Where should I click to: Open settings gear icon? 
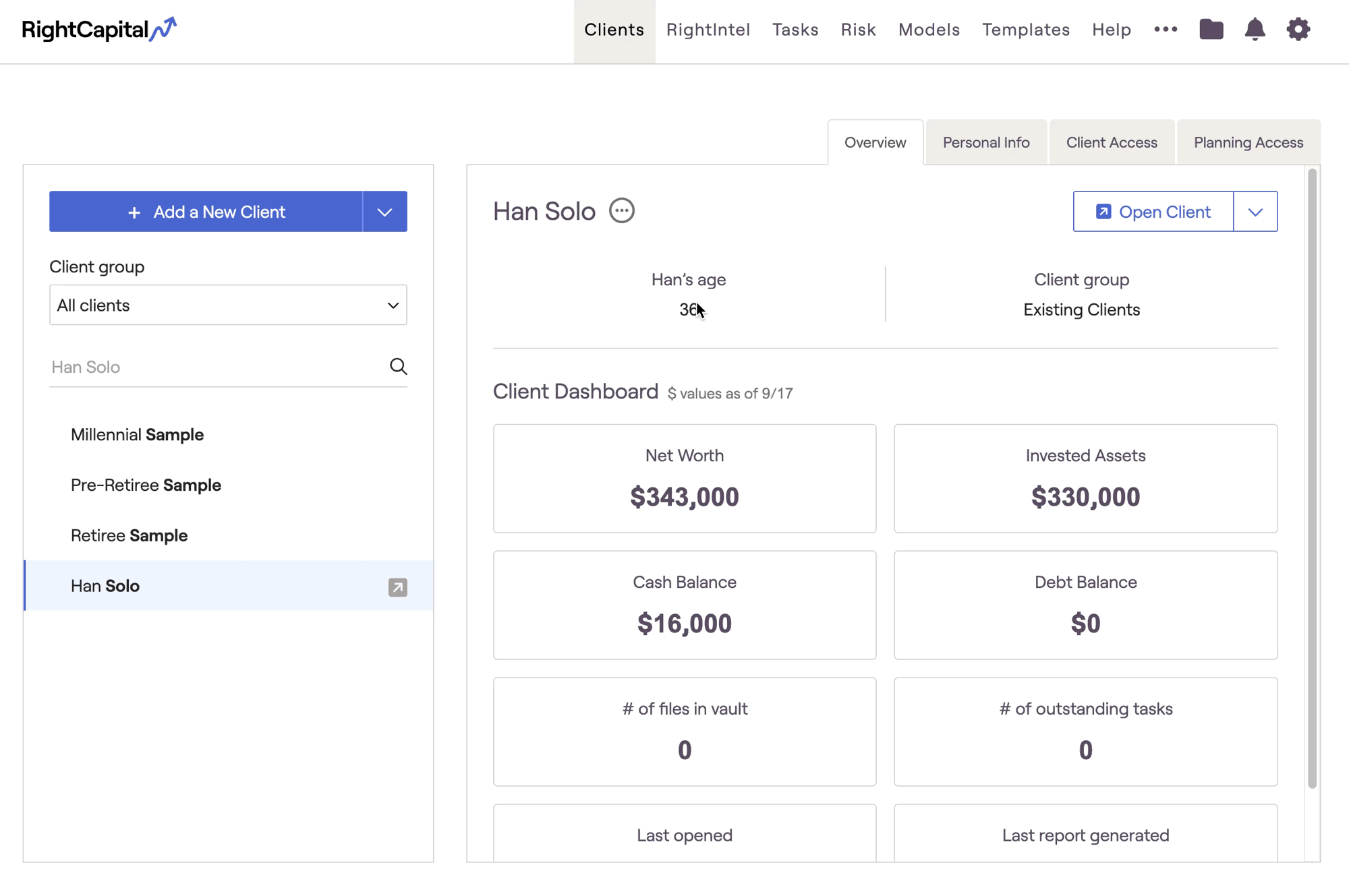click(1298, 29)
